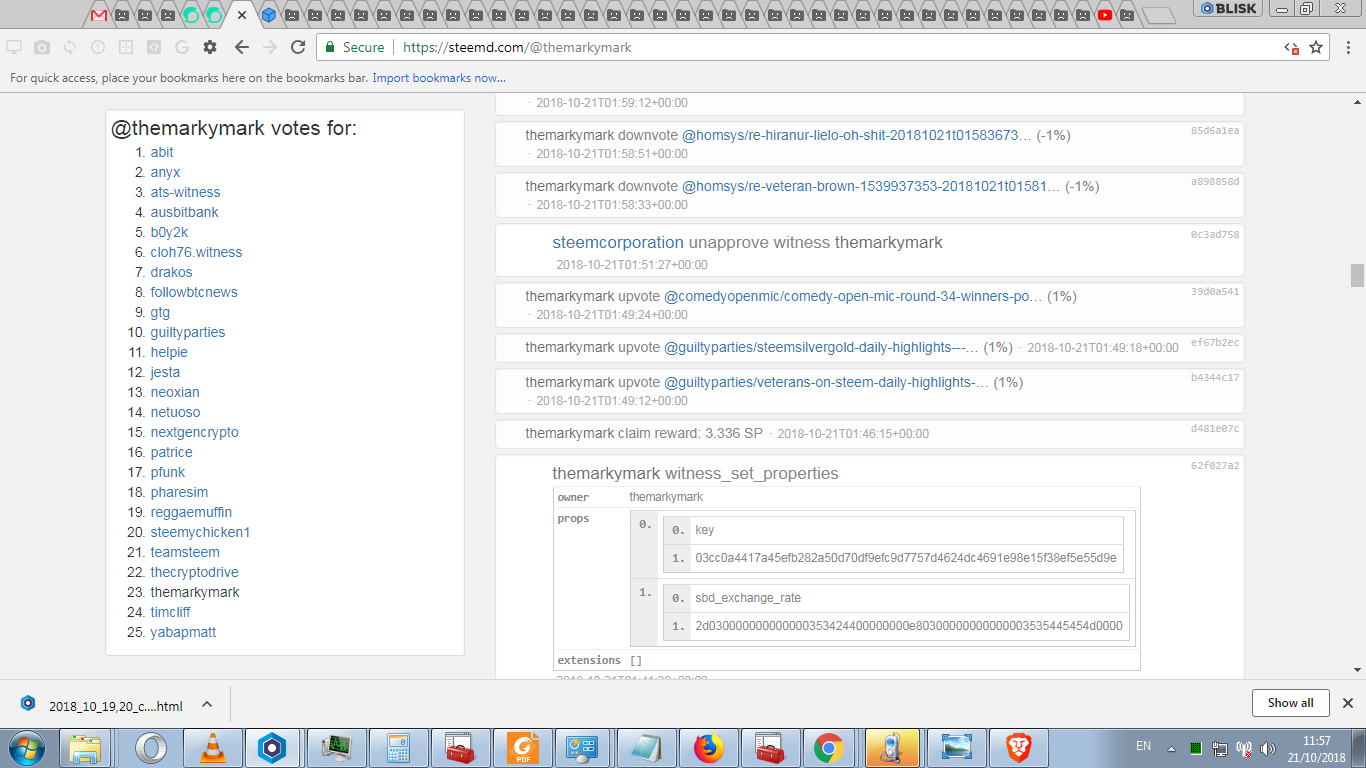Click the blocked content icon in address bar

click(1292, 47)
